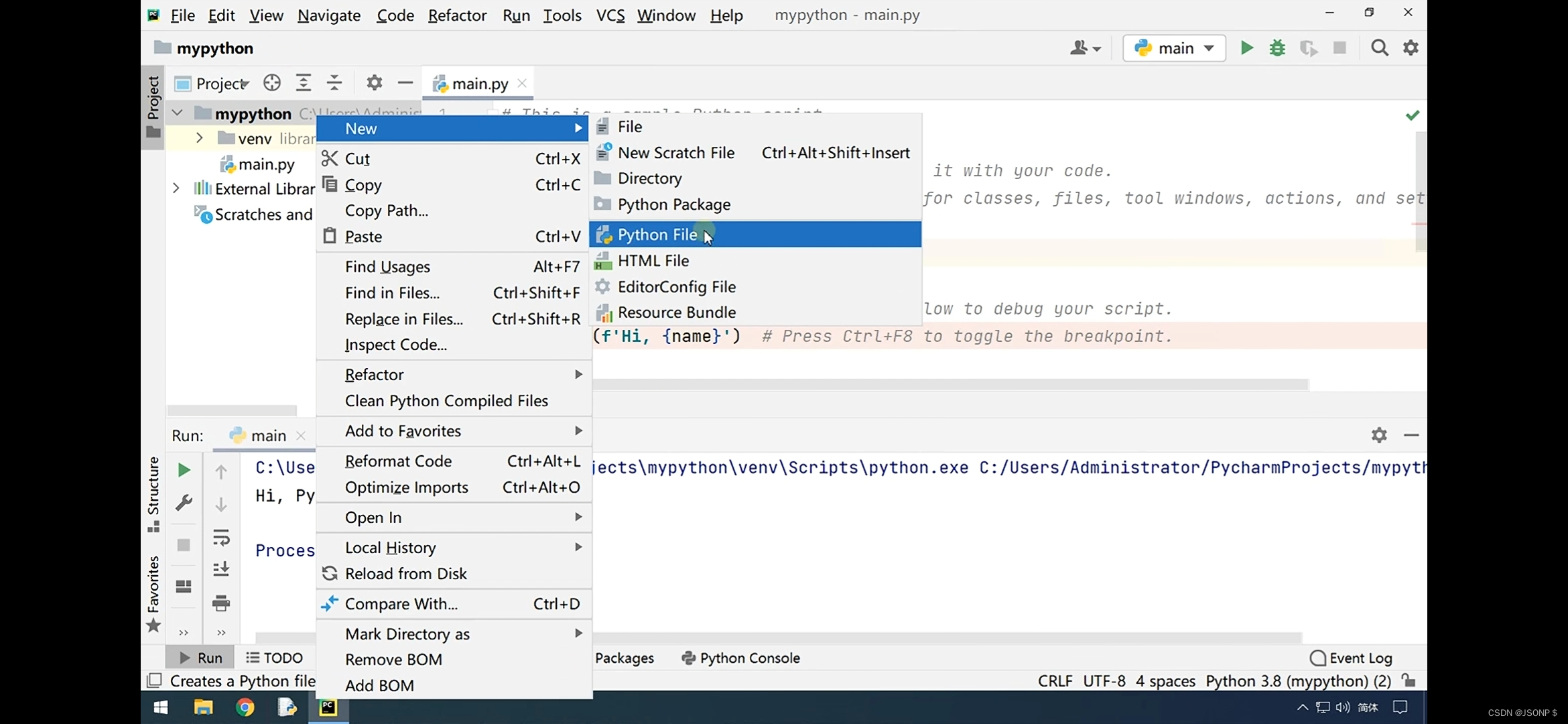Change CRLF line separator in status bar
This screenshot has width=1568, height=724.
(x=1055, y=681)
